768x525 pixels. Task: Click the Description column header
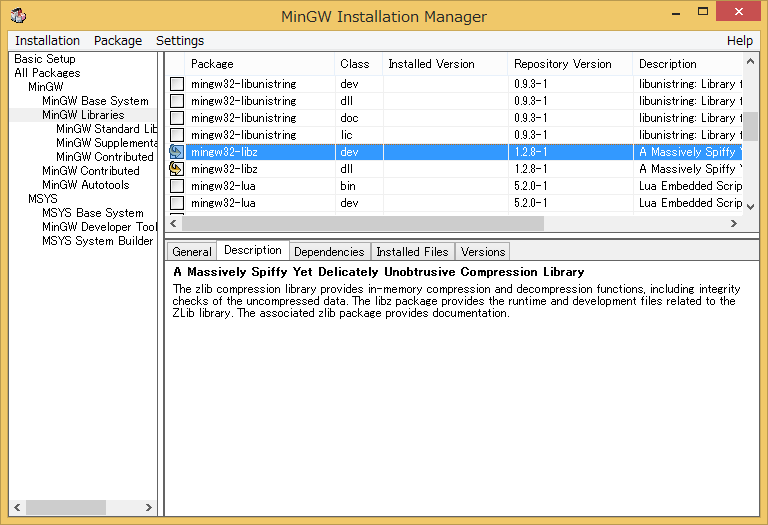tap(688, 64)
